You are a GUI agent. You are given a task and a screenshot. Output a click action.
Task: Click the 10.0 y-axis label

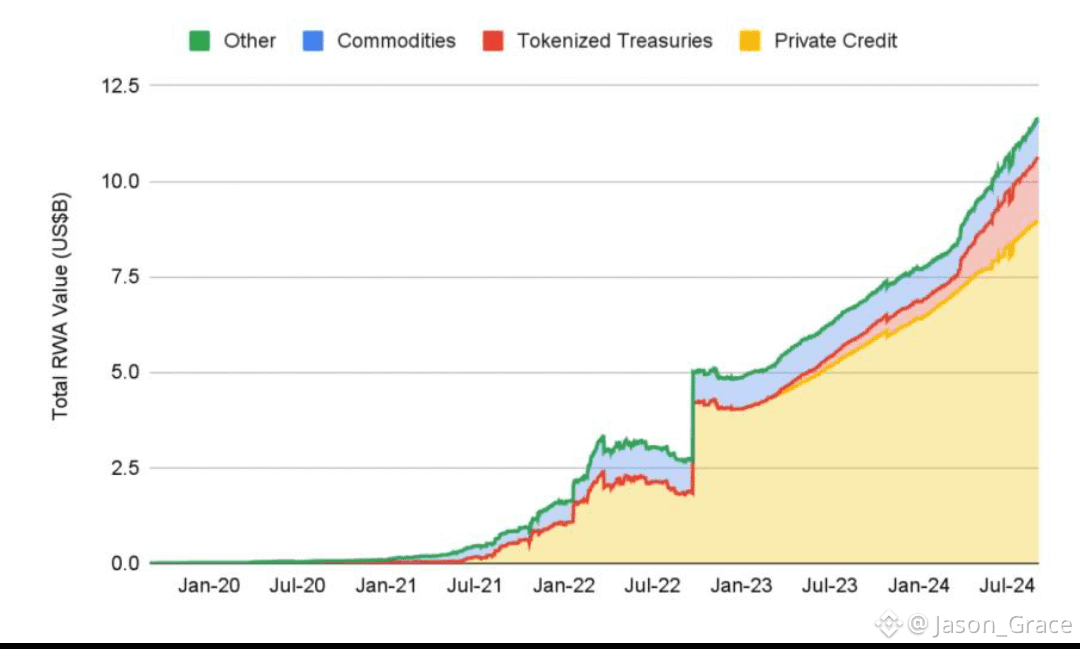119,182
